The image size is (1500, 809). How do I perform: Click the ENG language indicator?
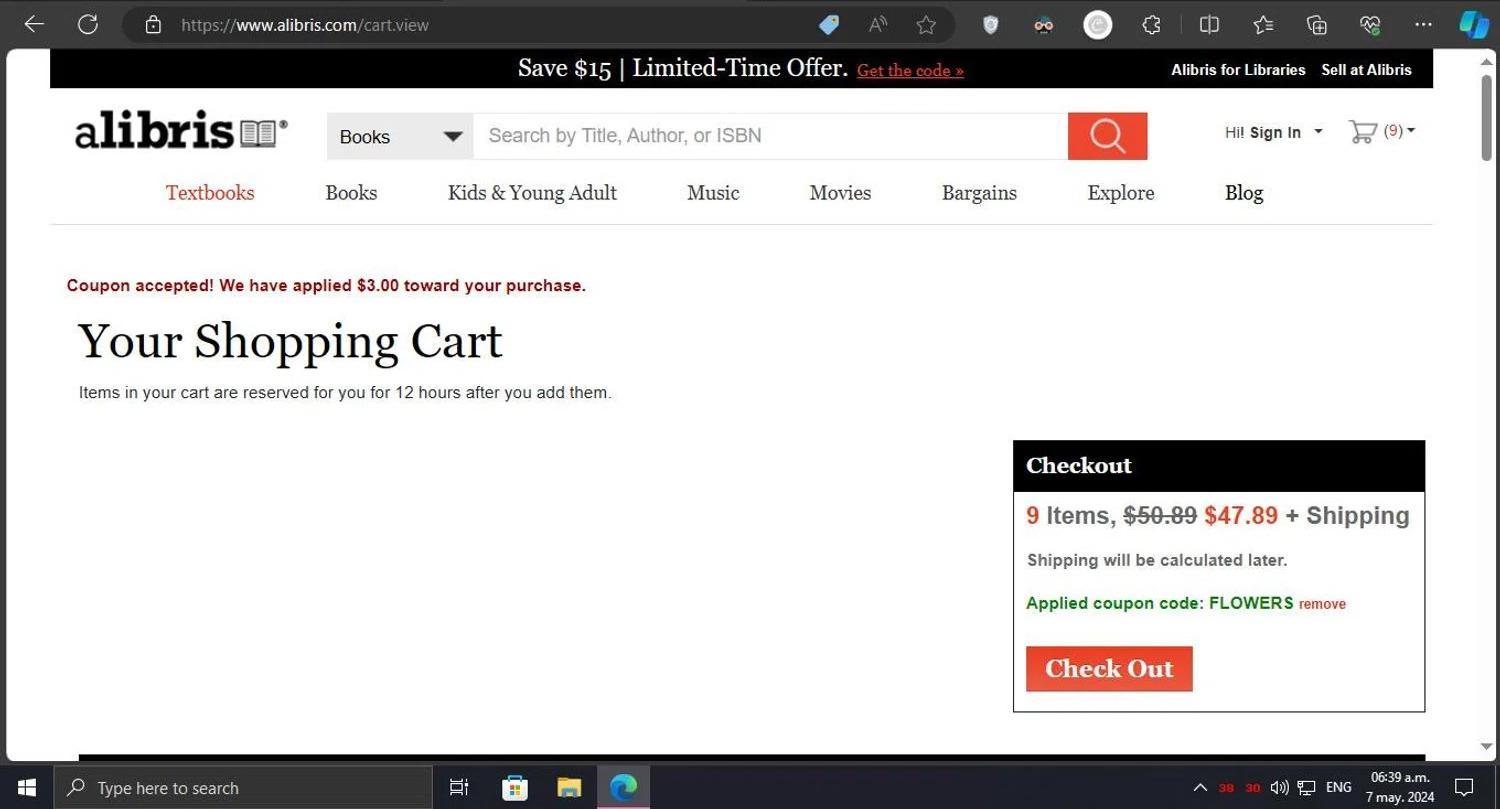point(1338,788)
